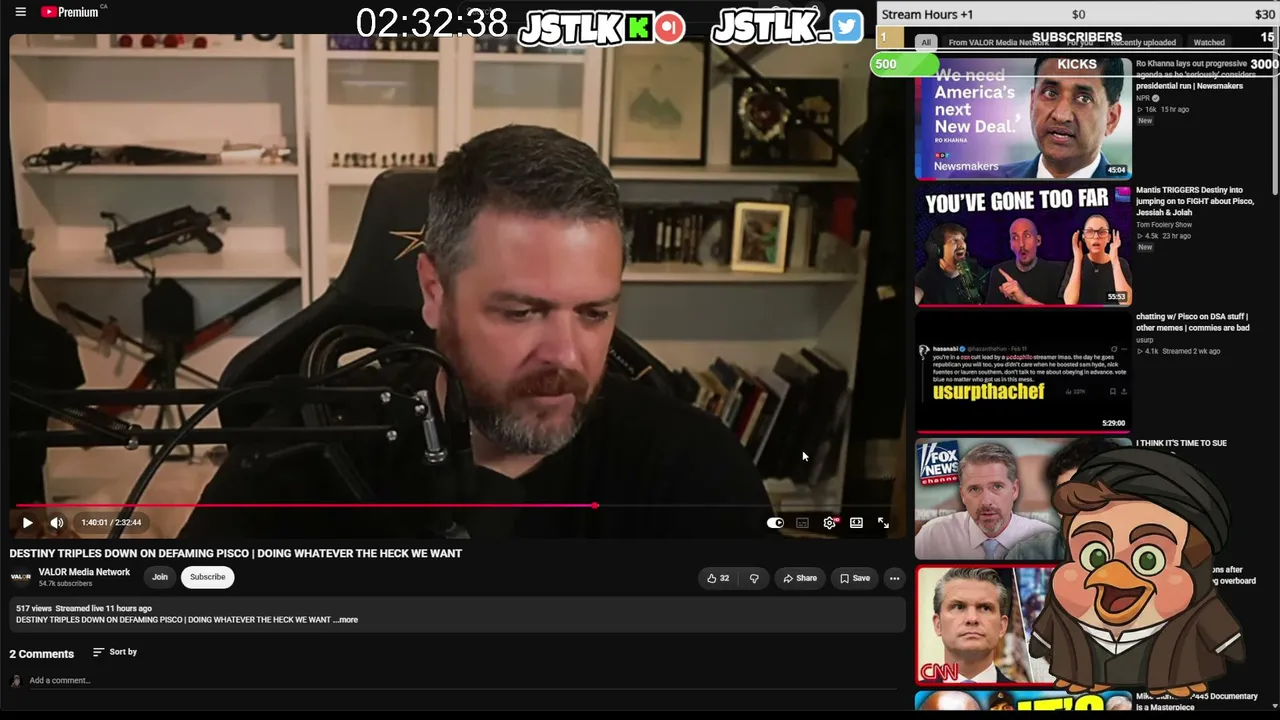Open the 'YOU'VE GONE TOO FAR' video thumbnail

point(1023,245)
